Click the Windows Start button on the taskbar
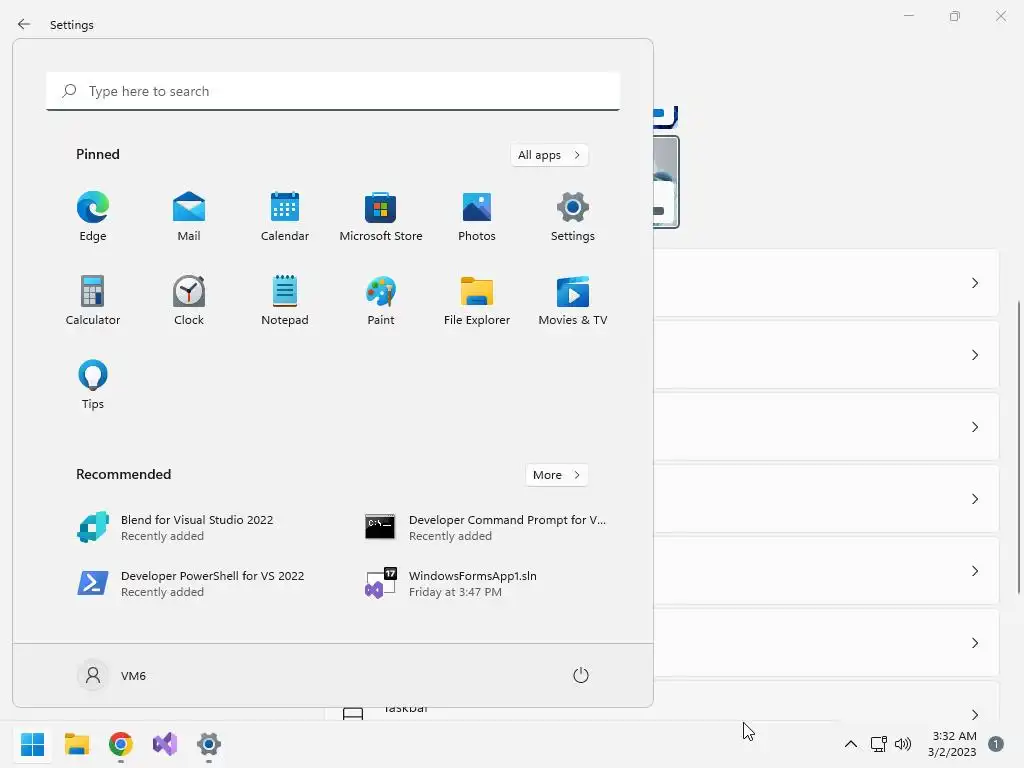The image size is (1024, 768). coord(33,744)
